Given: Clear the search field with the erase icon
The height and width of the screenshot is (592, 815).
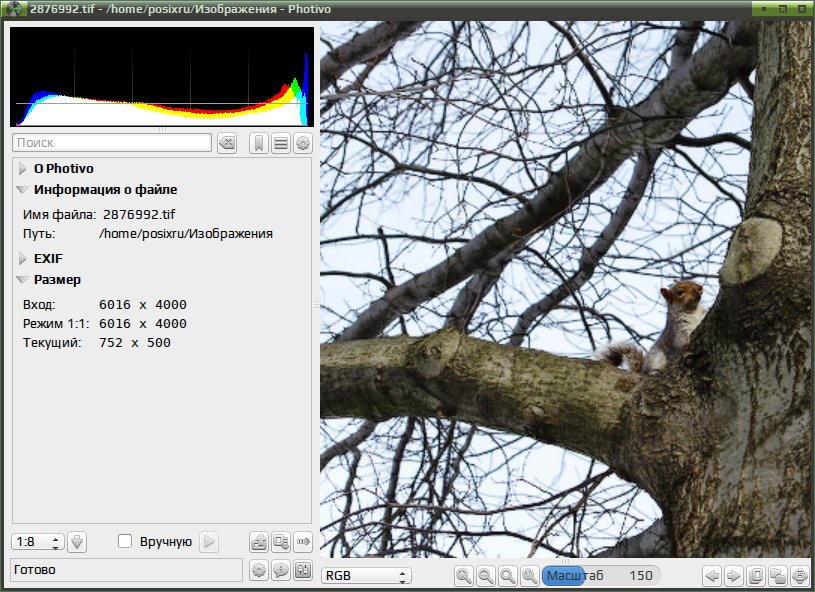Looking at the screenshot, I should tap(227, 143).
